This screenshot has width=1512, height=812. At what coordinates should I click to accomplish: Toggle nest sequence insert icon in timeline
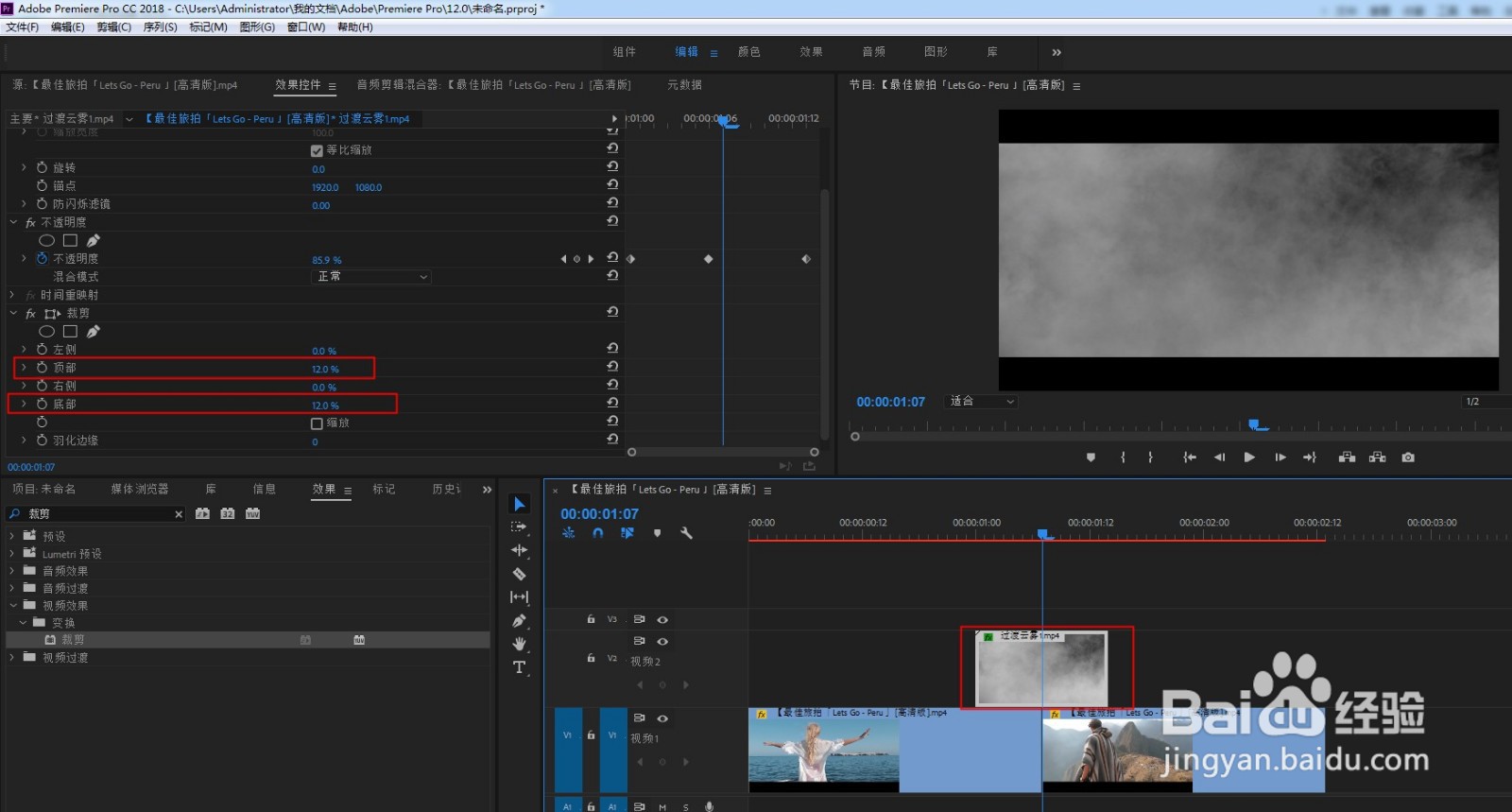click(569, 533)
